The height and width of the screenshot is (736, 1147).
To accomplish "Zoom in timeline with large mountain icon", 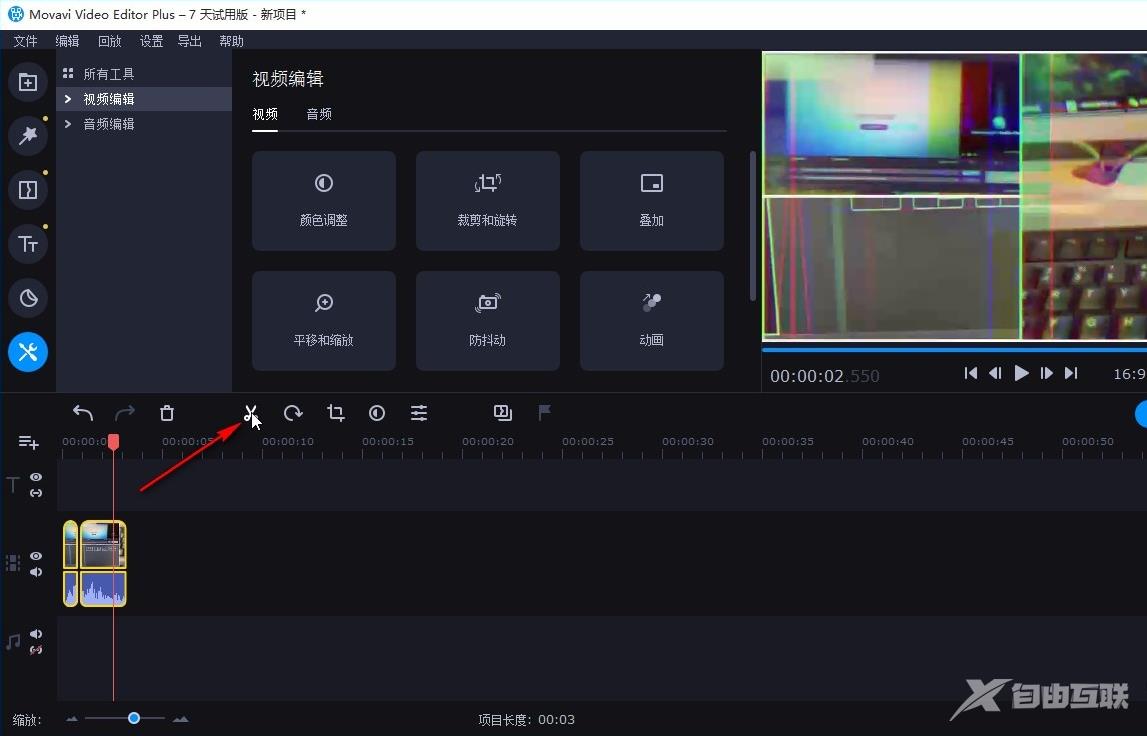I will pos(181,719).
